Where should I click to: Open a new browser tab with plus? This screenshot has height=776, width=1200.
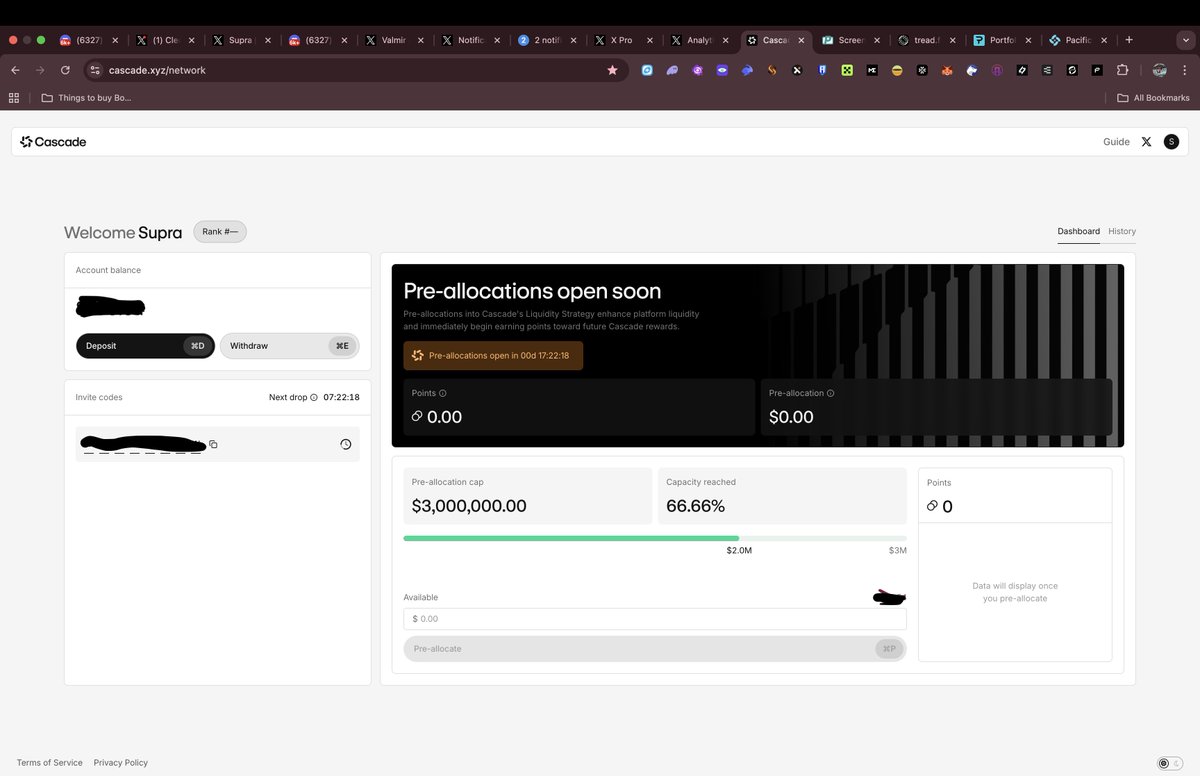(x=1129, y=40)
